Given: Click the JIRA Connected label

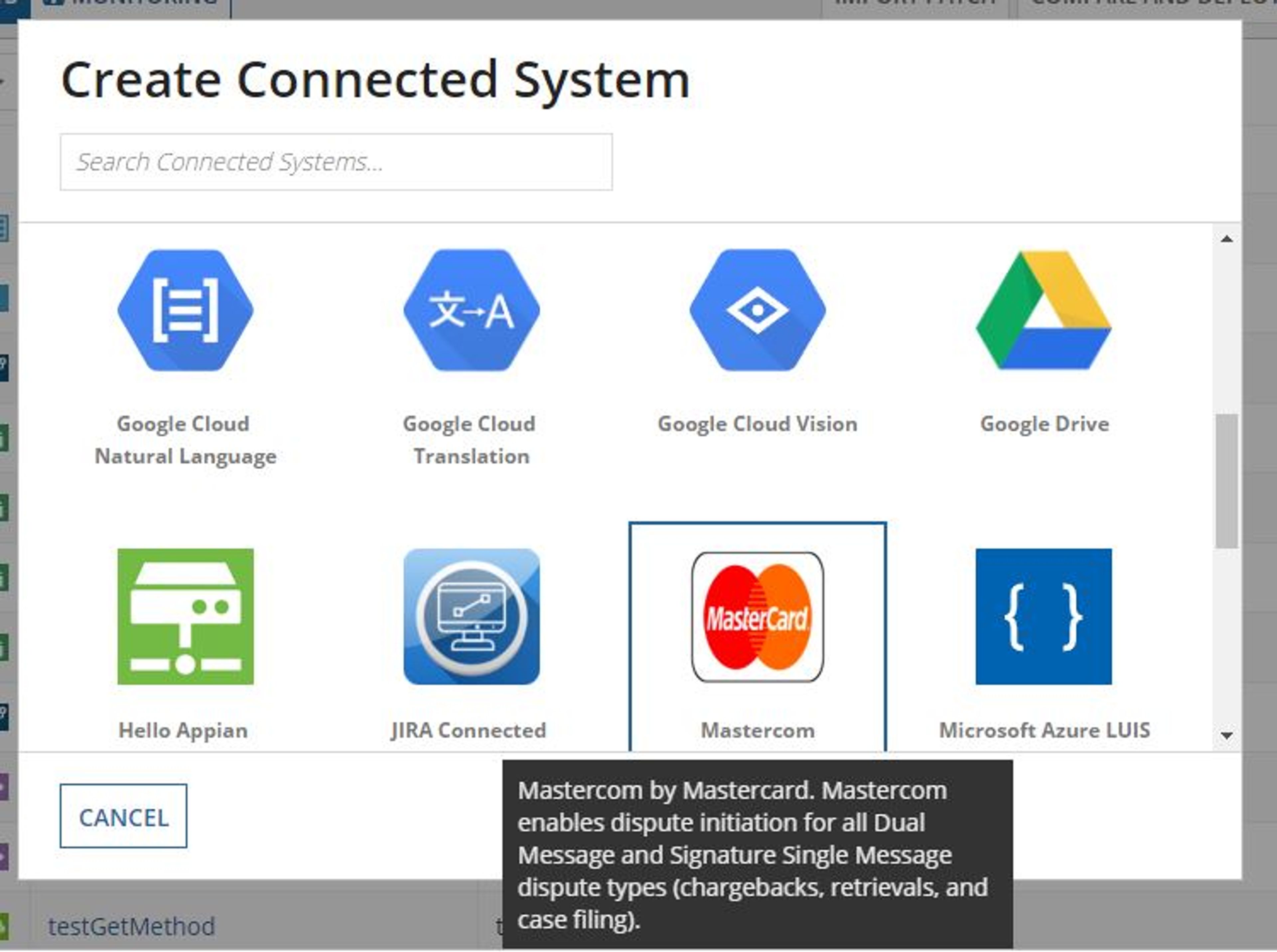Looking at the screenshot, I should [469, 730].
